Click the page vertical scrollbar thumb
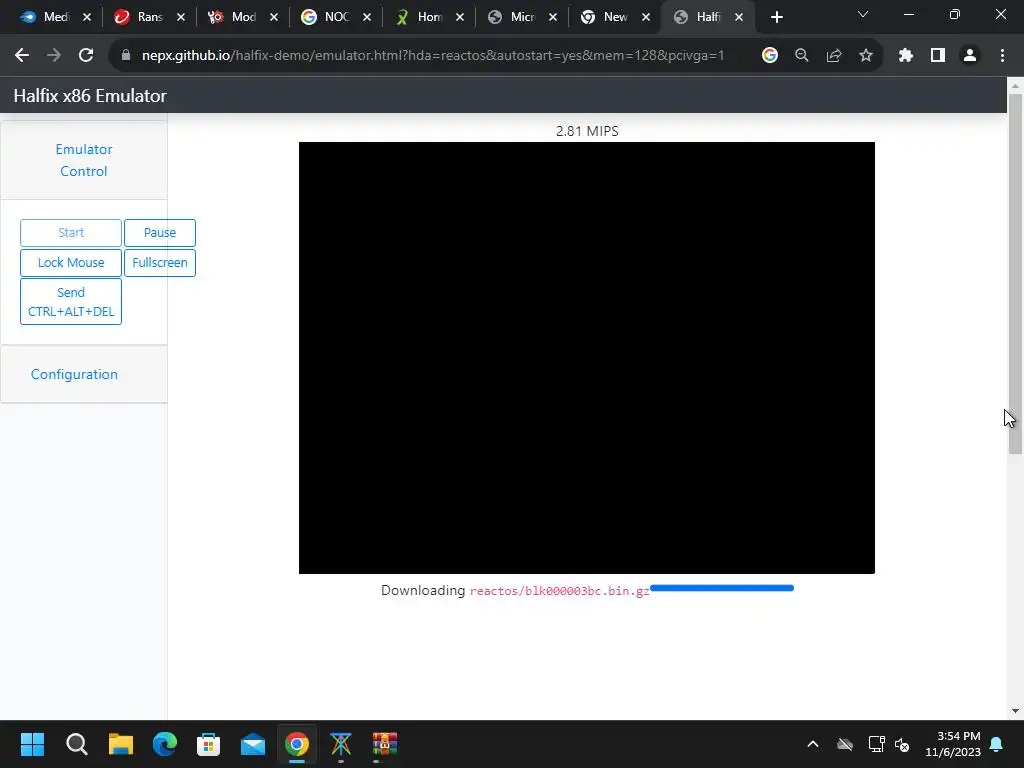The width and height of the screenshot is (1024, 768). coord(1015,274)
